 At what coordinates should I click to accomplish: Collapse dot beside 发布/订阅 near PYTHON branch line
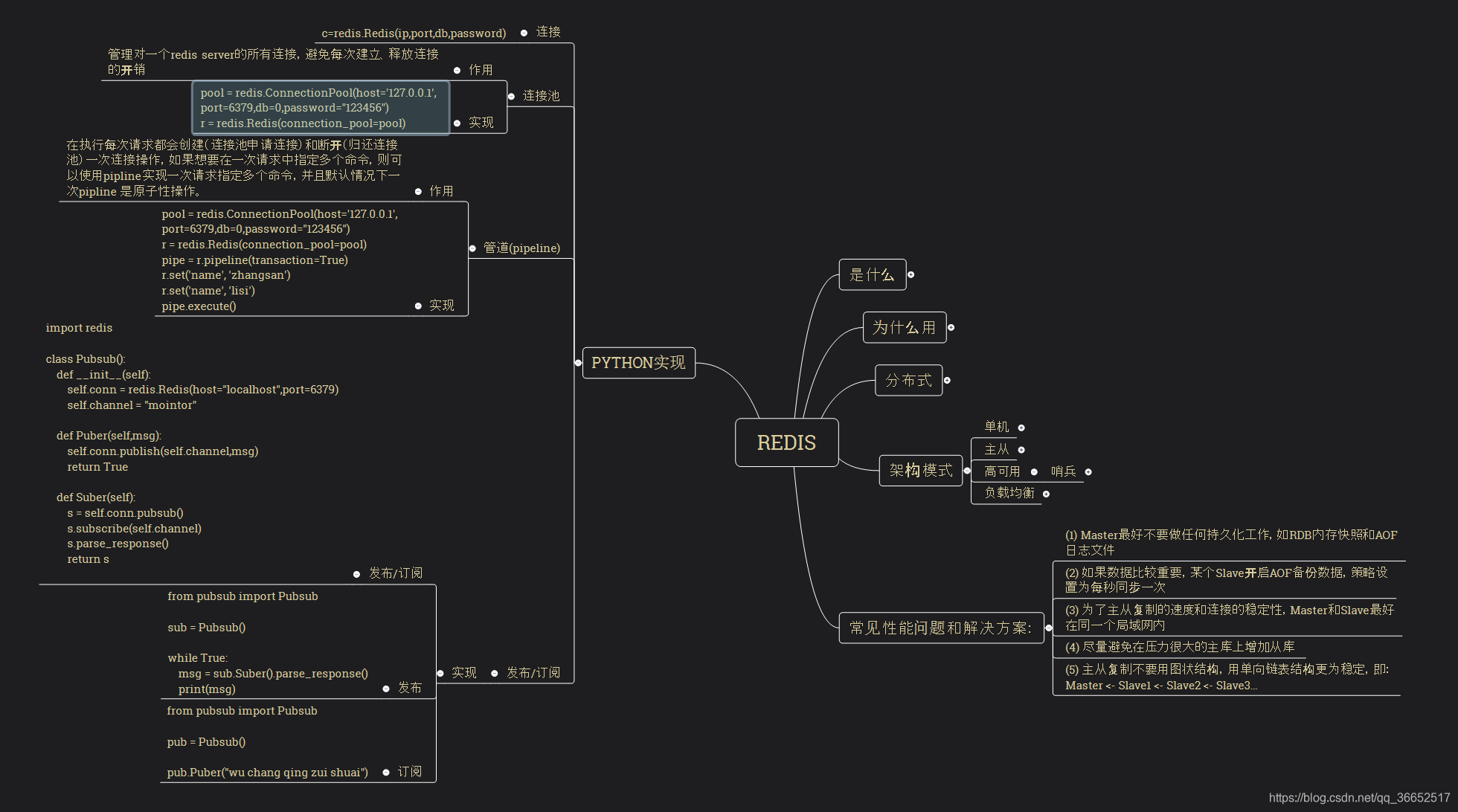coord(494,673)
